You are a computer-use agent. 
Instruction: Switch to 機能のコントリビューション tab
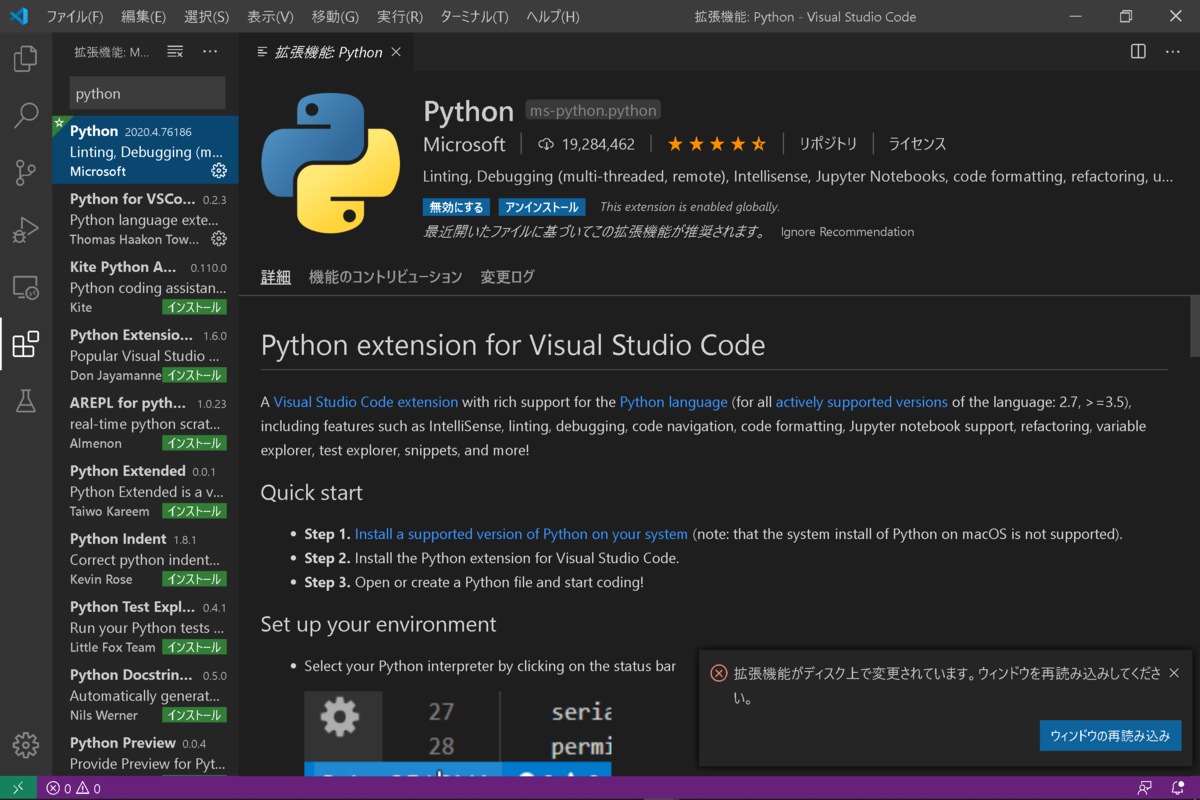tap(385, 277)
